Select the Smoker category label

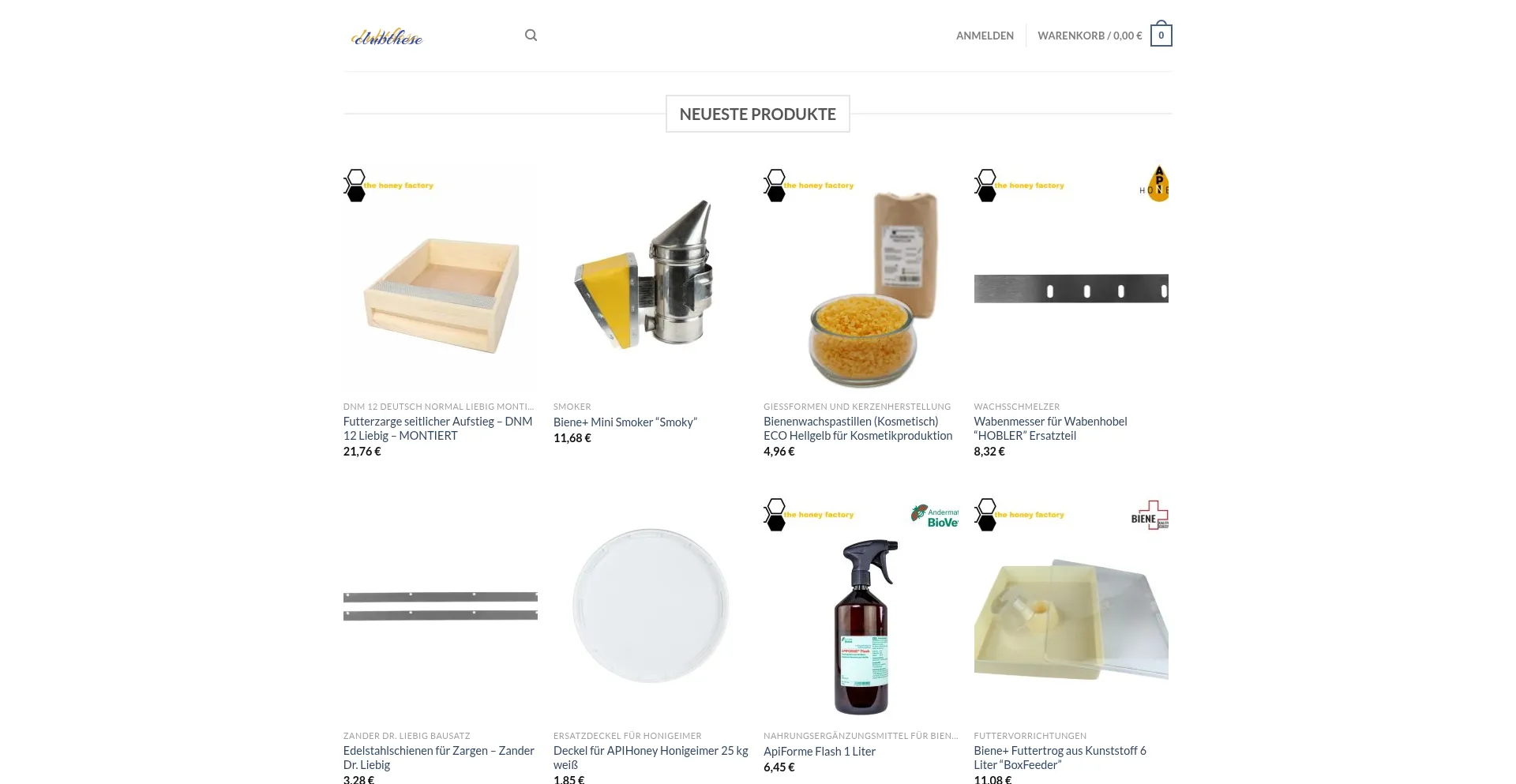click(x=572, y=407)
